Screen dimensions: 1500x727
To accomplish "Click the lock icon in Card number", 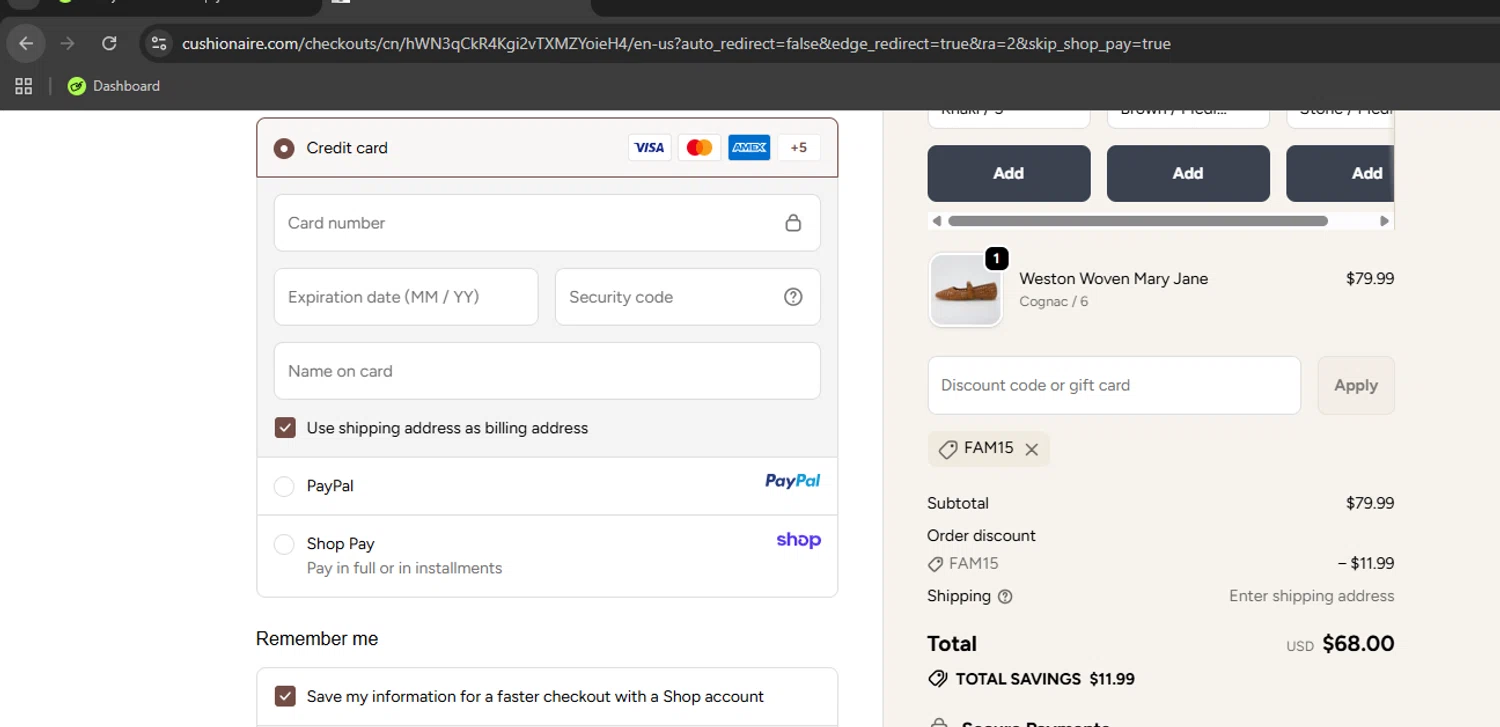I will [793, 223].
